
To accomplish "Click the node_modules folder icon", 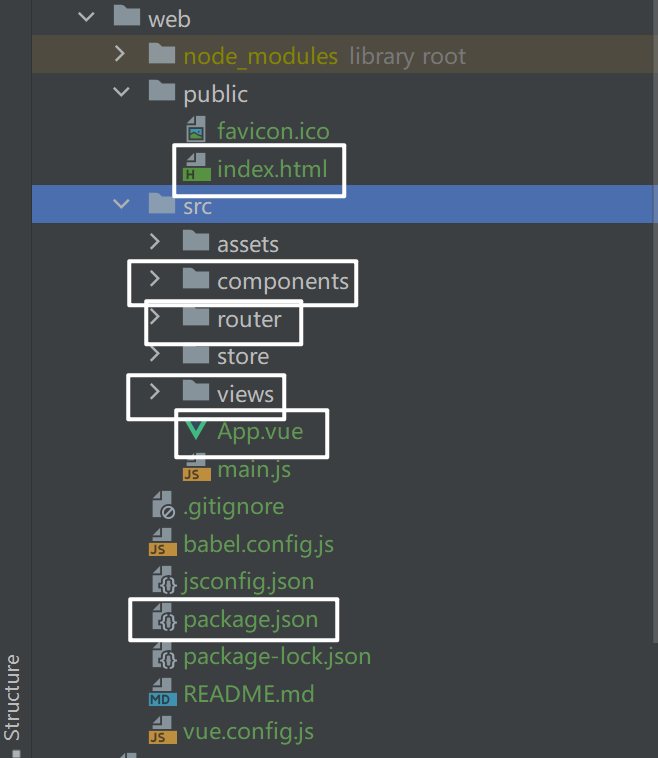I will (x=162, y=56).
